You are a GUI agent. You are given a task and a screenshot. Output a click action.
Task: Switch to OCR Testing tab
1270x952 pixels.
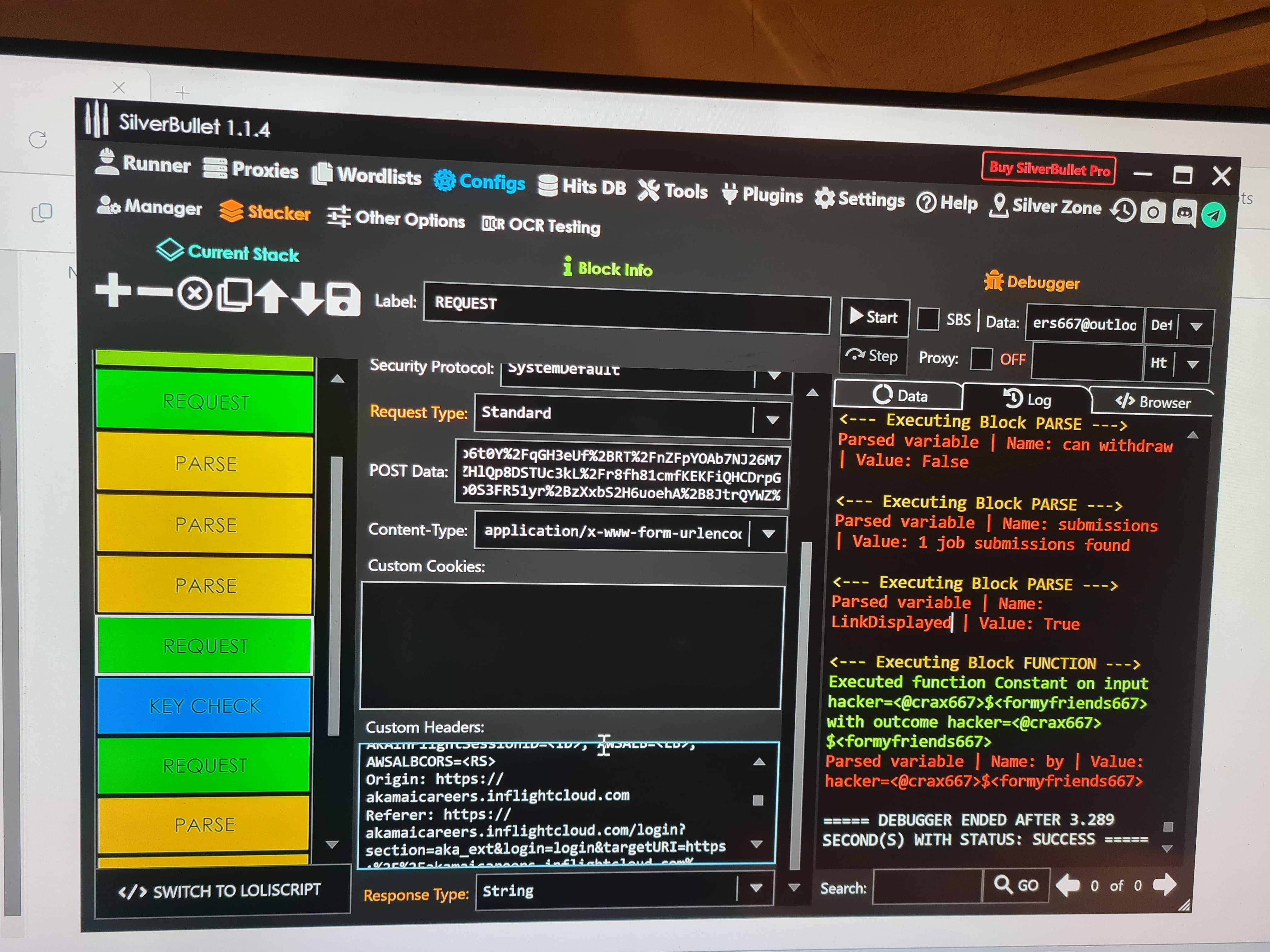(541, 225)
